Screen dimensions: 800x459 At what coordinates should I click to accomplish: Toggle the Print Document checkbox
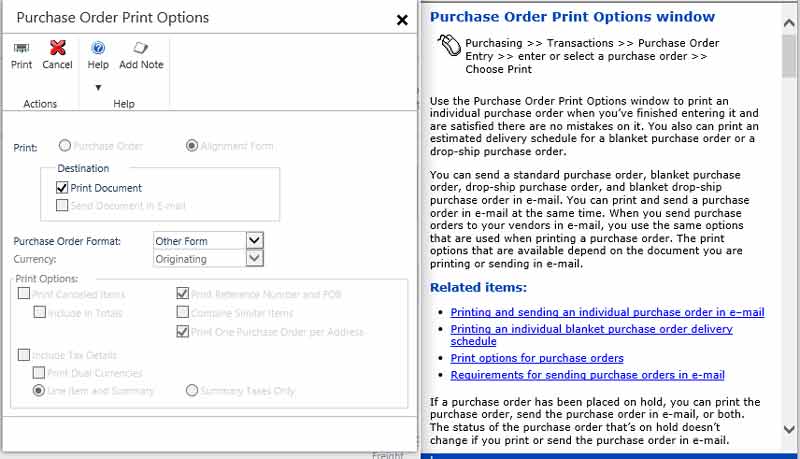point(62,188)
